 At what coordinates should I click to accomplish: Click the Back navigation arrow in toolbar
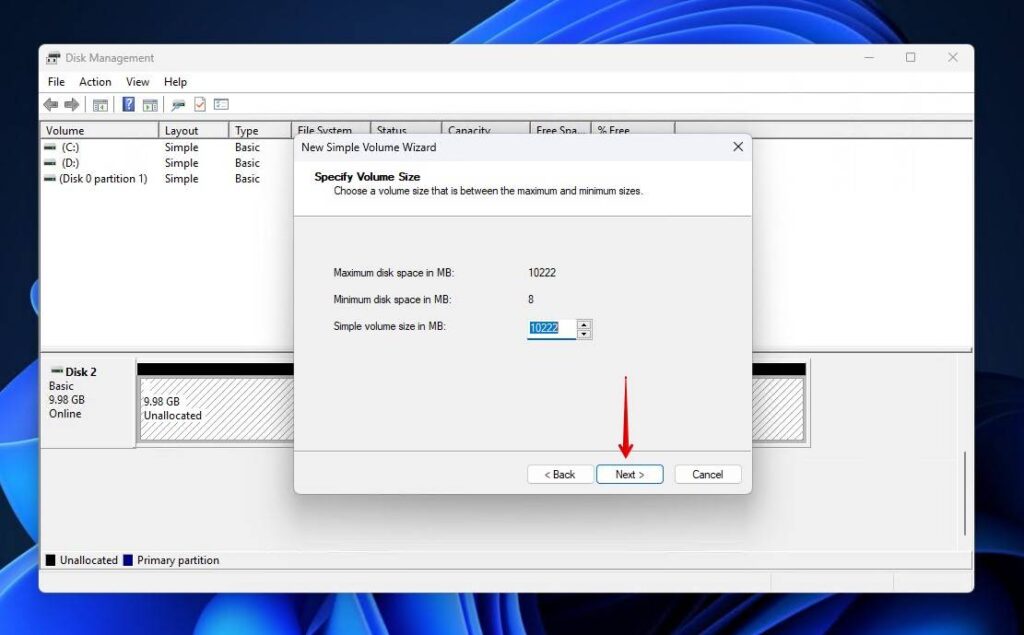pos(50,104)
